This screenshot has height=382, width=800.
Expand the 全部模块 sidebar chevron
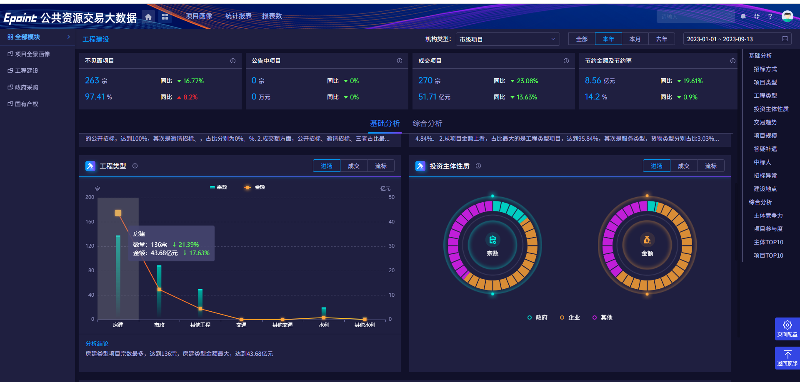(x=68, y=37)
